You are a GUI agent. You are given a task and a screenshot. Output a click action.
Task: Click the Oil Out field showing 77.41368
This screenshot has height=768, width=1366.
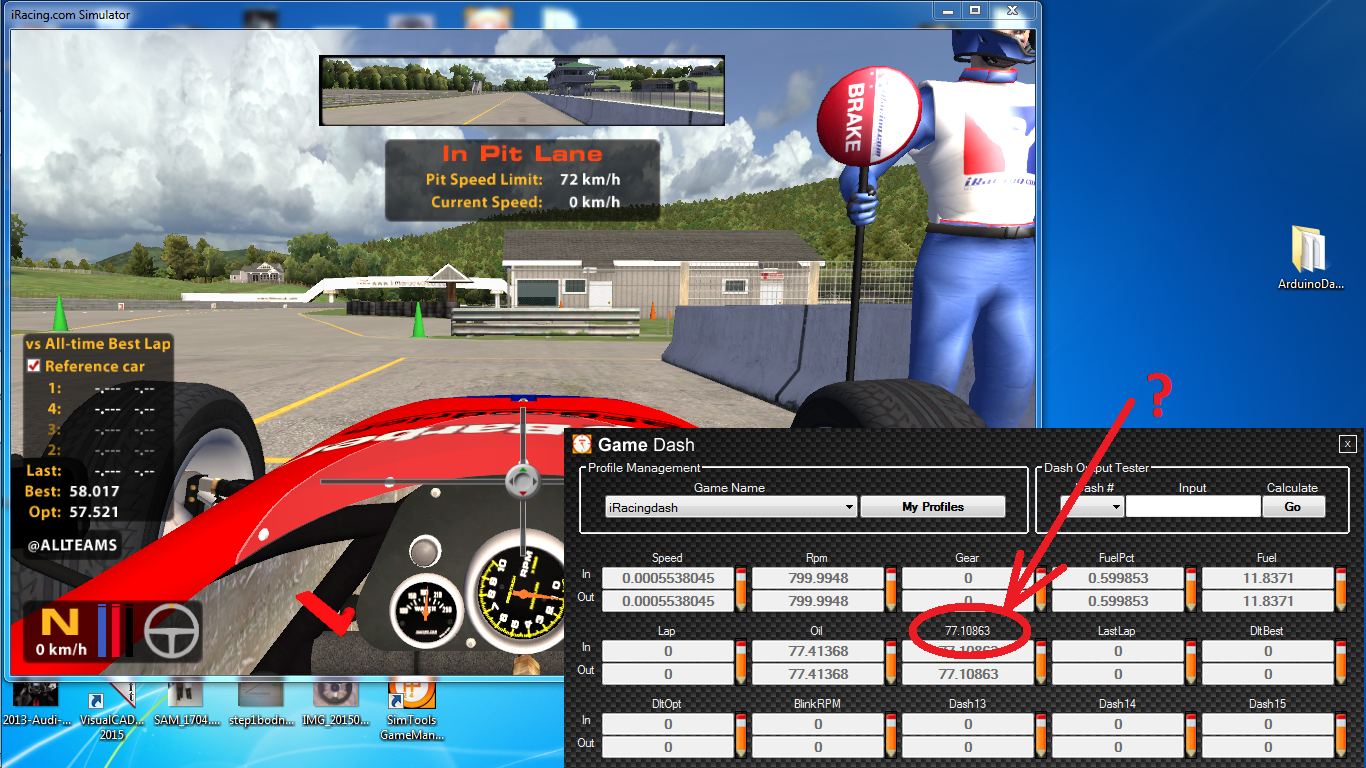(x=818, y=674)
